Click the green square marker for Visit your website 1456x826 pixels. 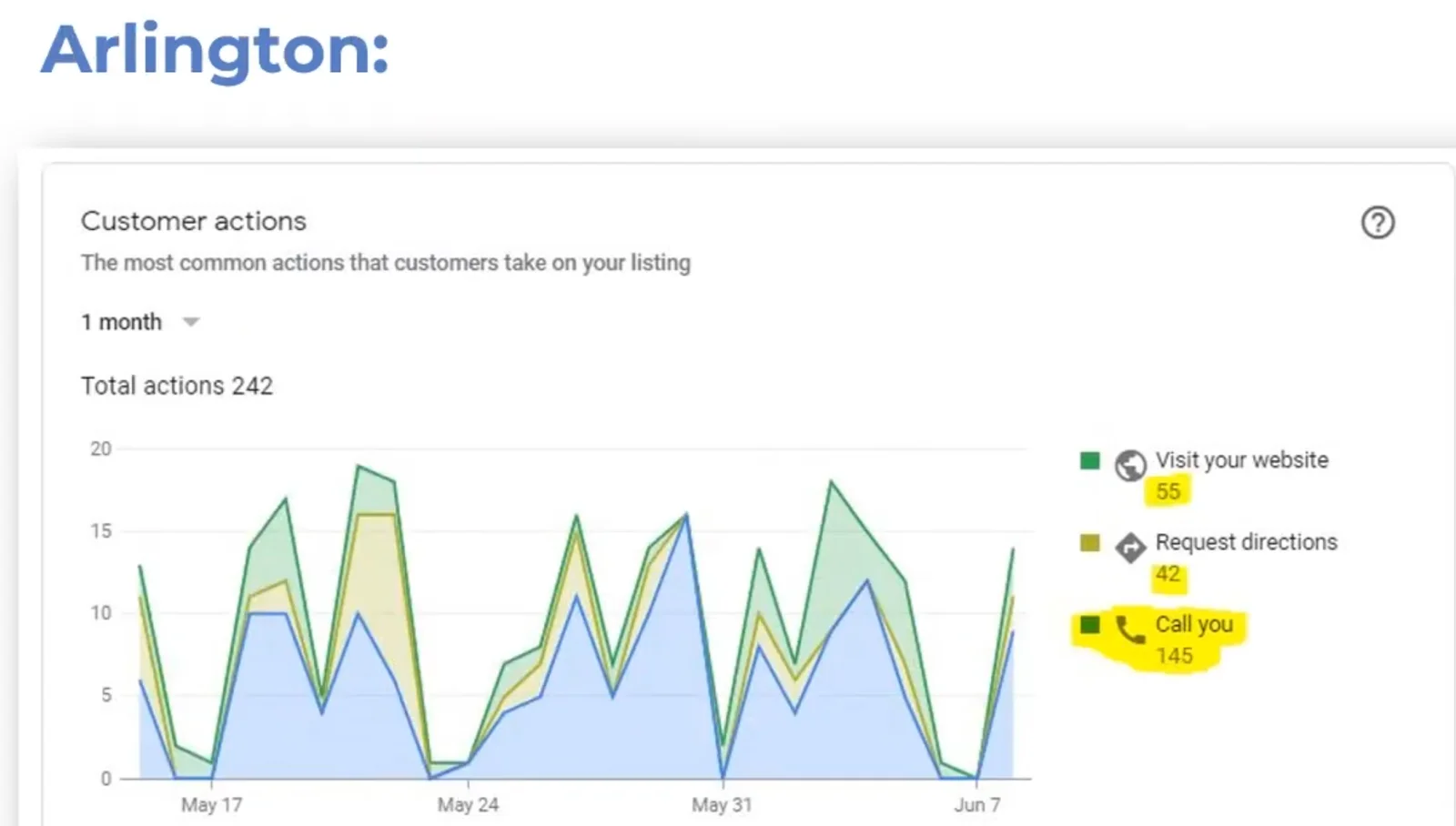1088,461
